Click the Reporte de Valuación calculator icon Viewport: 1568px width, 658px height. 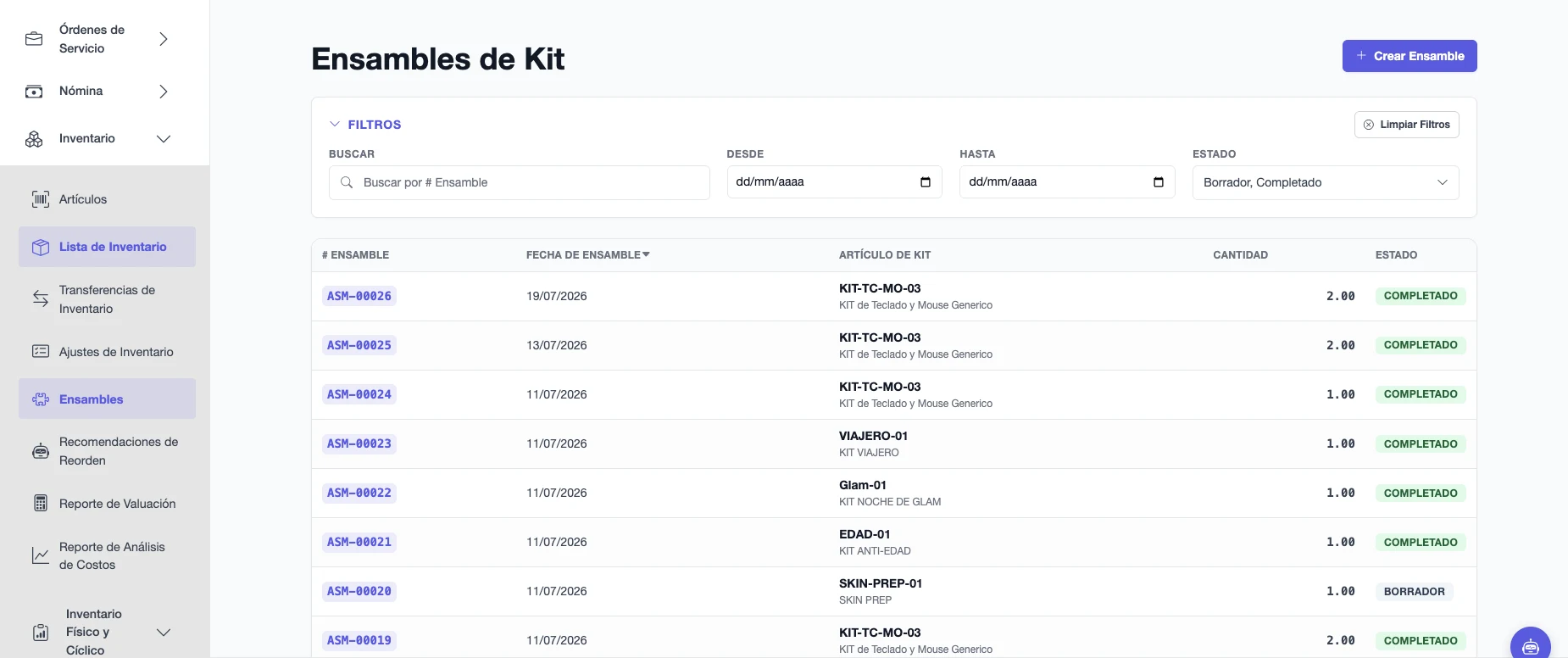point(41,503)
